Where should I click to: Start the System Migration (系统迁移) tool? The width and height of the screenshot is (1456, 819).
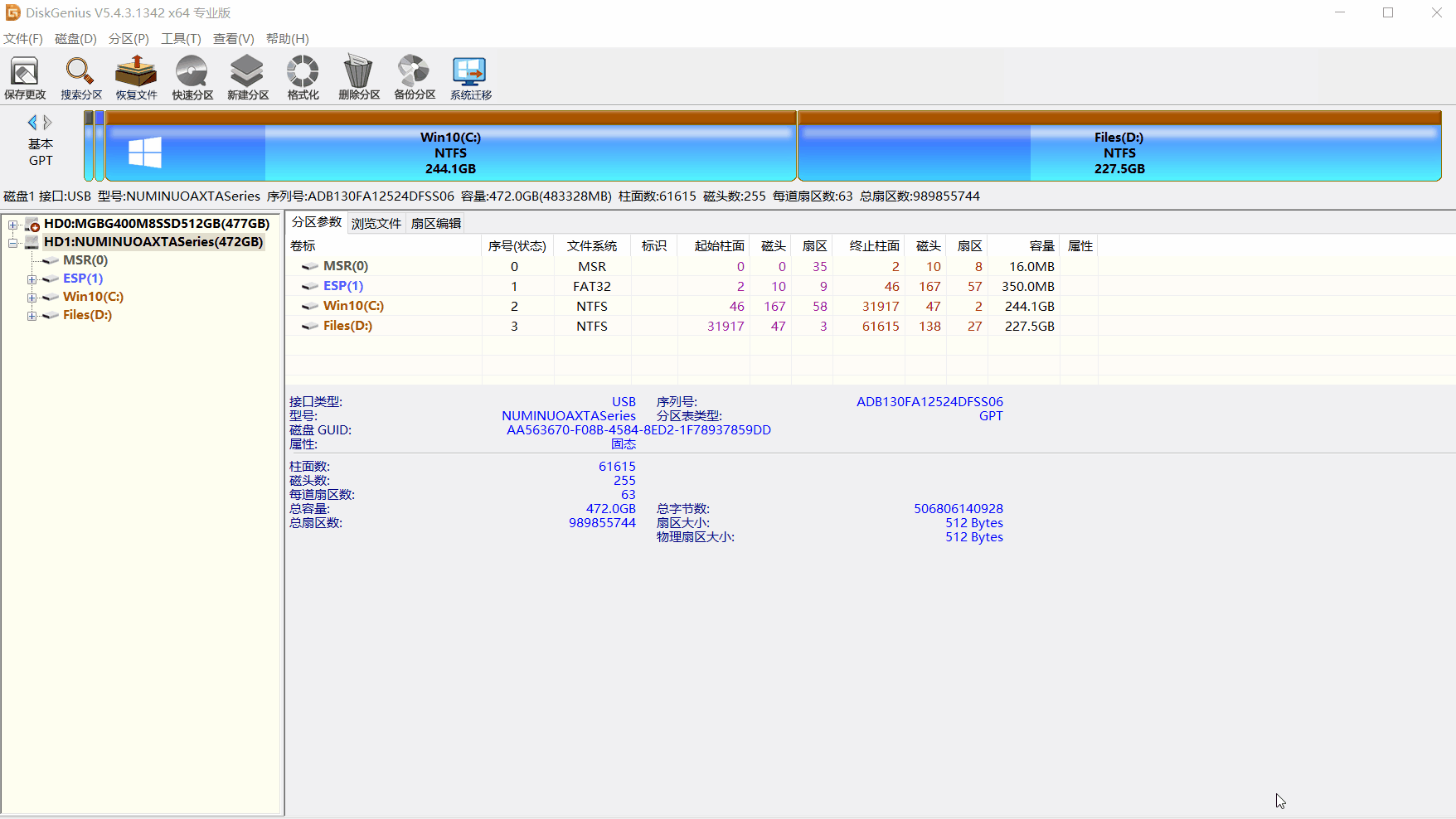click(470, 78)
